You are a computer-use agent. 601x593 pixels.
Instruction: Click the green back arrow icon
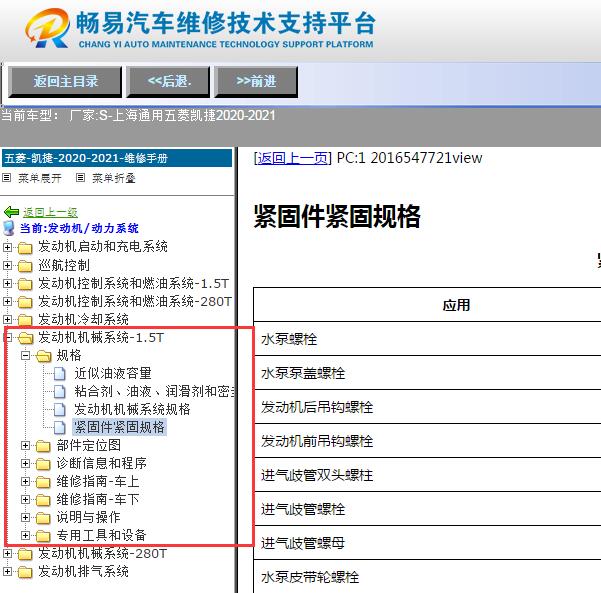click(11, 212)
